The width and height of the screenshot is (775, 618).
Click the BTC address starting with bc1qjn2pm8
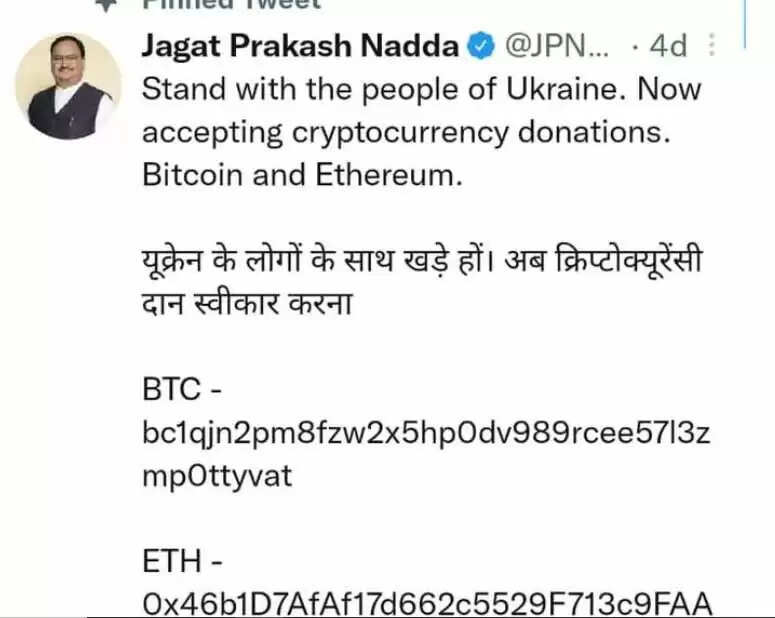click(x=426, y=433)
